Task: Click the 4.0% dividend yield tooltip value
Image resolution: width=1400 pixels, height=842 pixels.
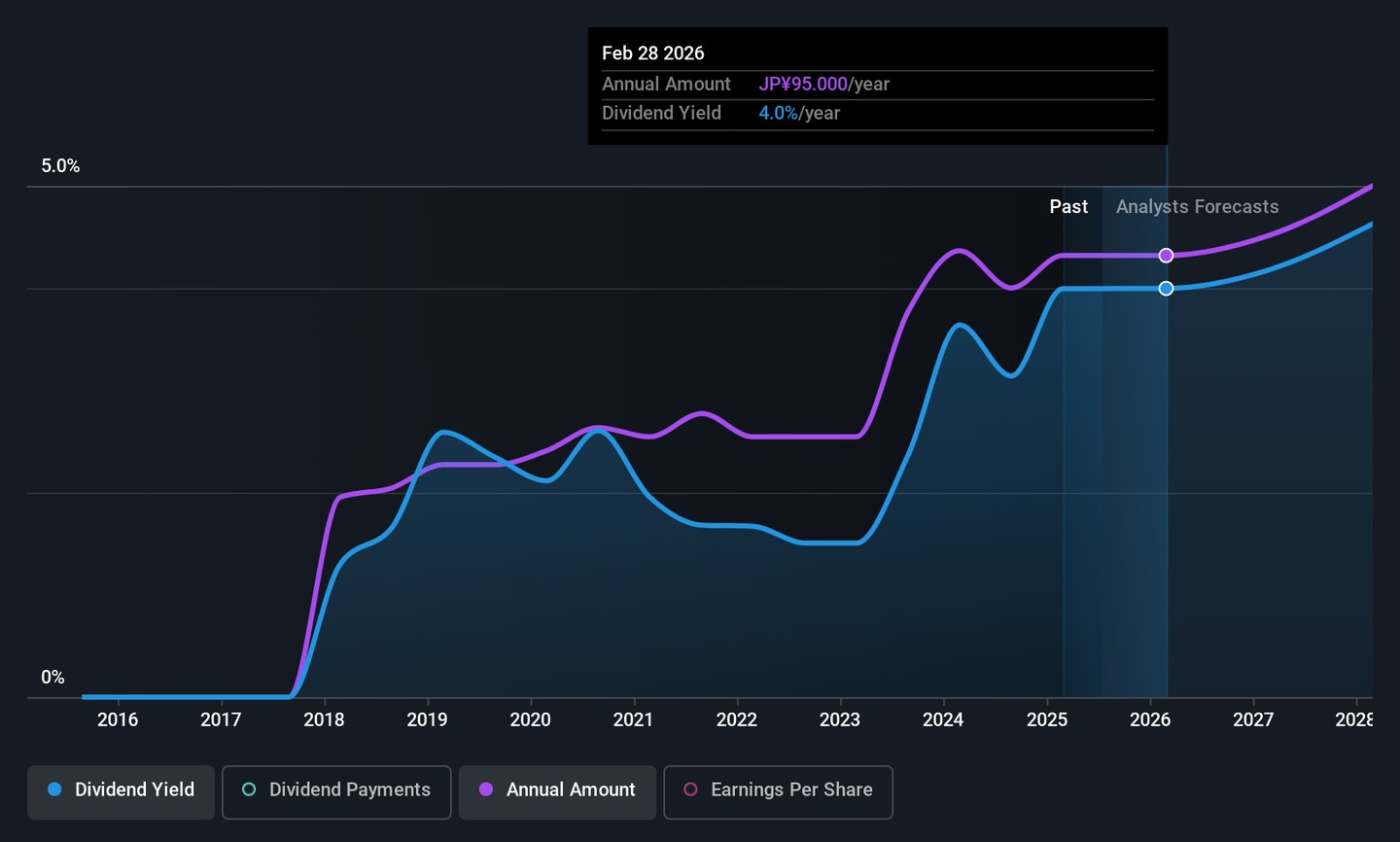Action: pyautogui.click(x=778, y=114)
